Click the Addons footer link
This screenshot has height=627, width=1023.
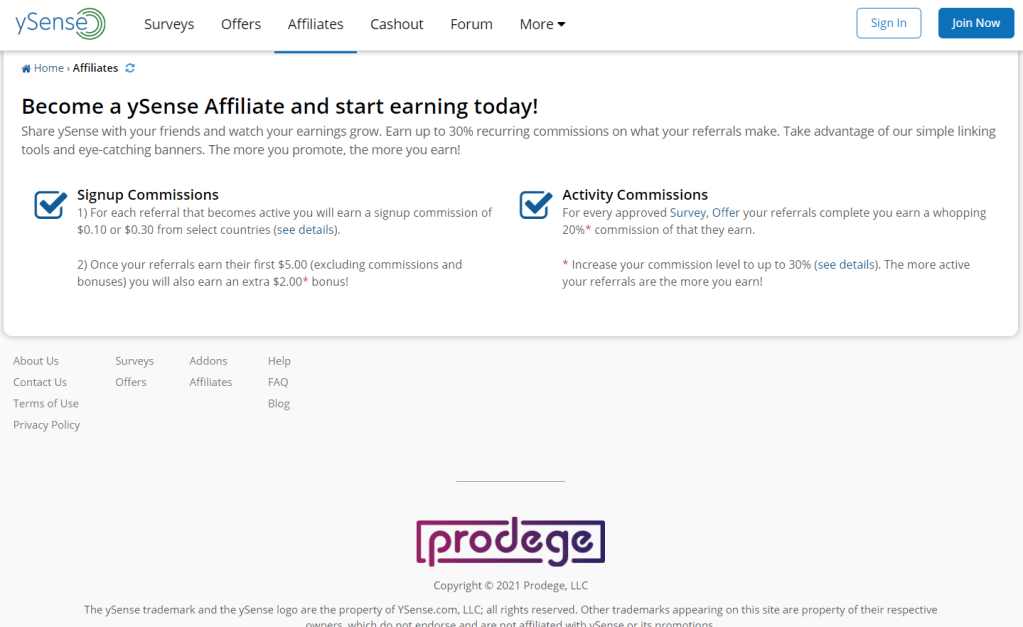click(208, 361)
